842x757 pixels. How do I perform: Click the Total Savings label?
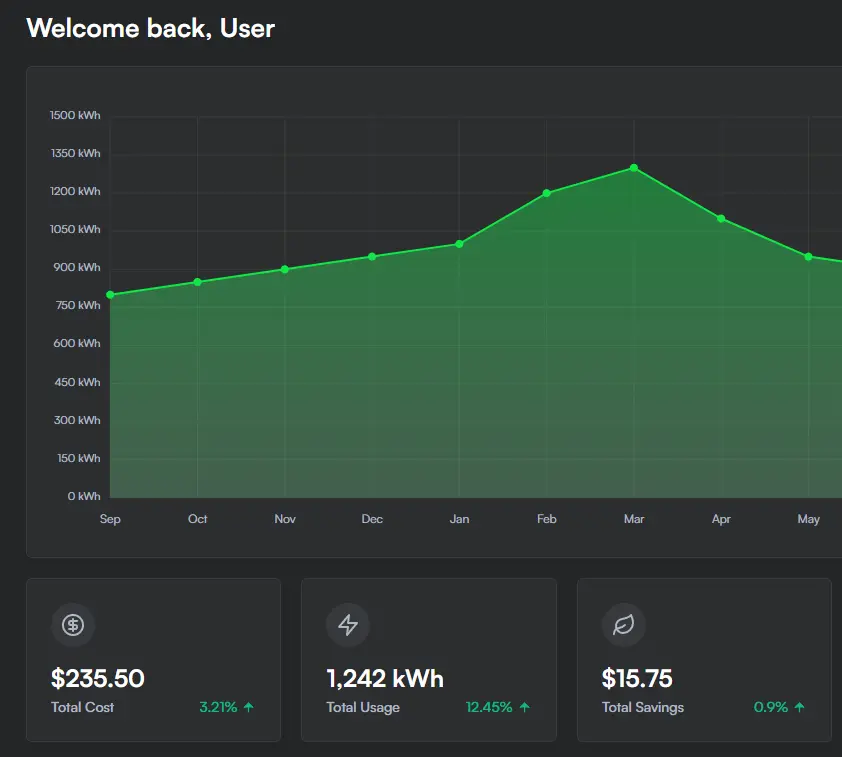643,708
